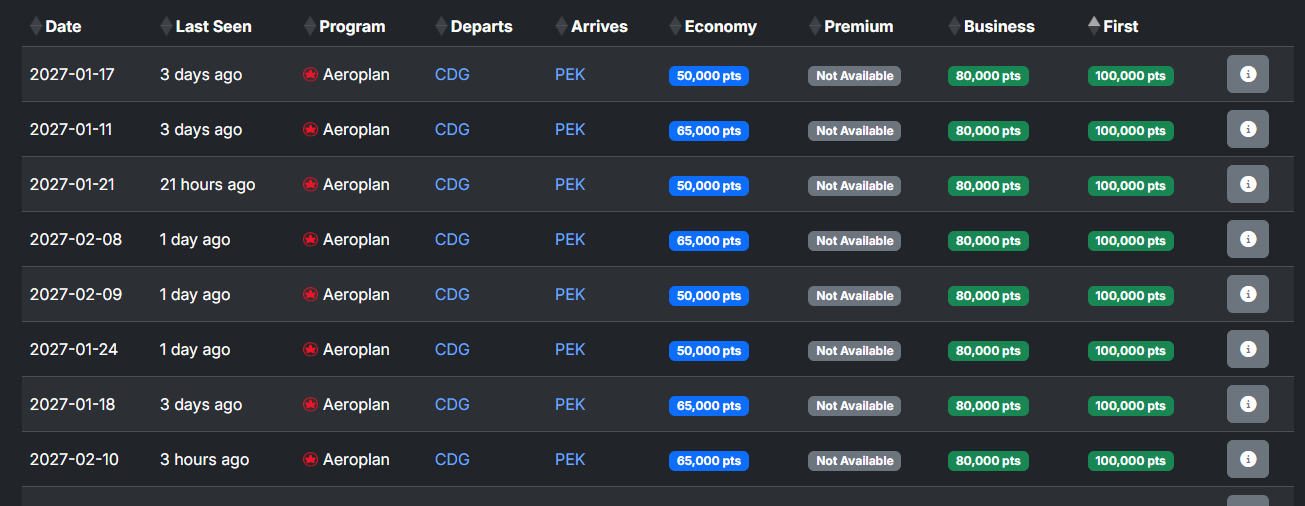
Task: Click CDG link in 2027-01-17 row
Action: pos(452,75)
